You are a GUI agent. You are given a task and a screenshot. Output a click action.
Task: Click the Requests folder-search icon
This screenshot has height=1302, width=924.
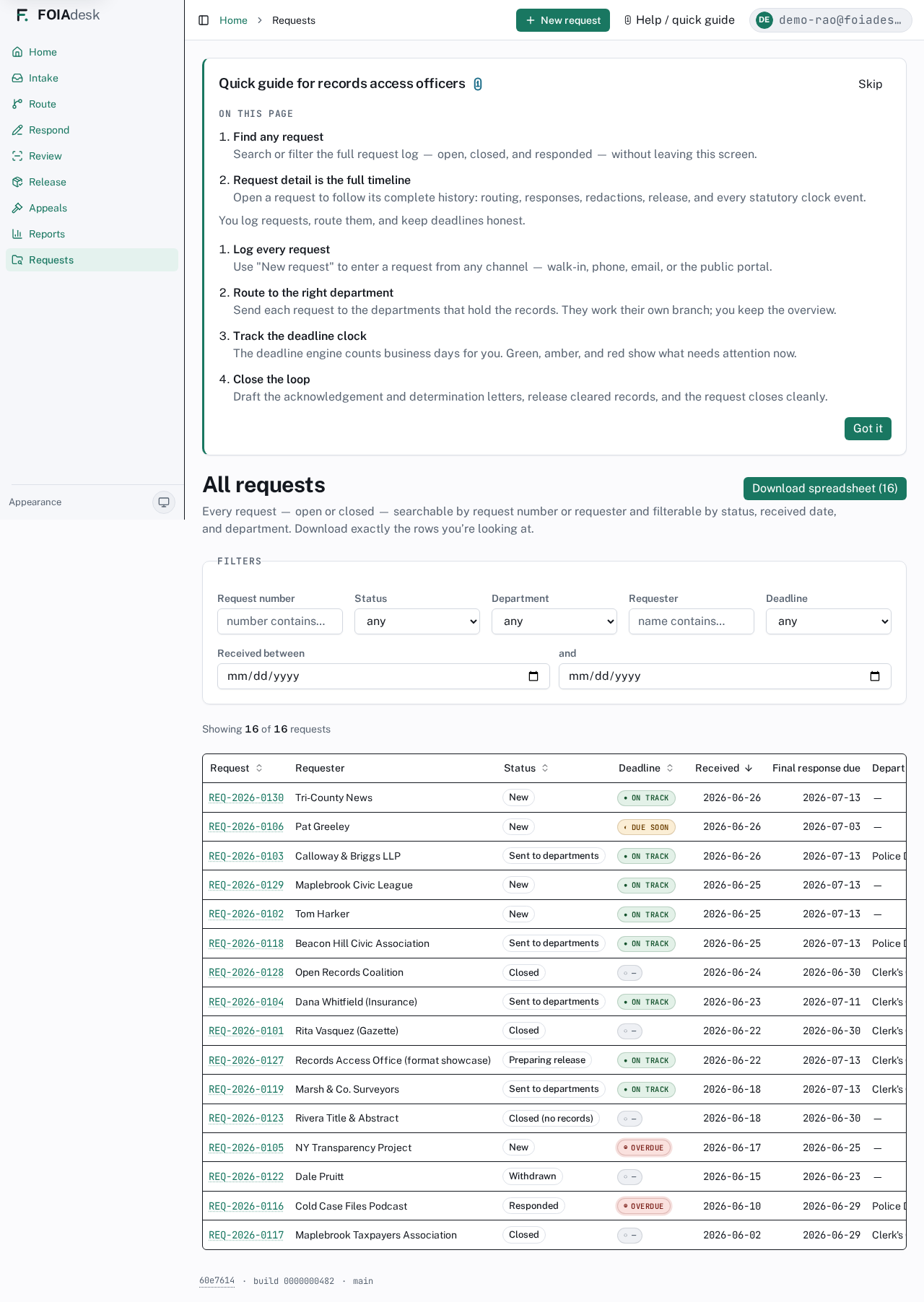coord(17,260)
